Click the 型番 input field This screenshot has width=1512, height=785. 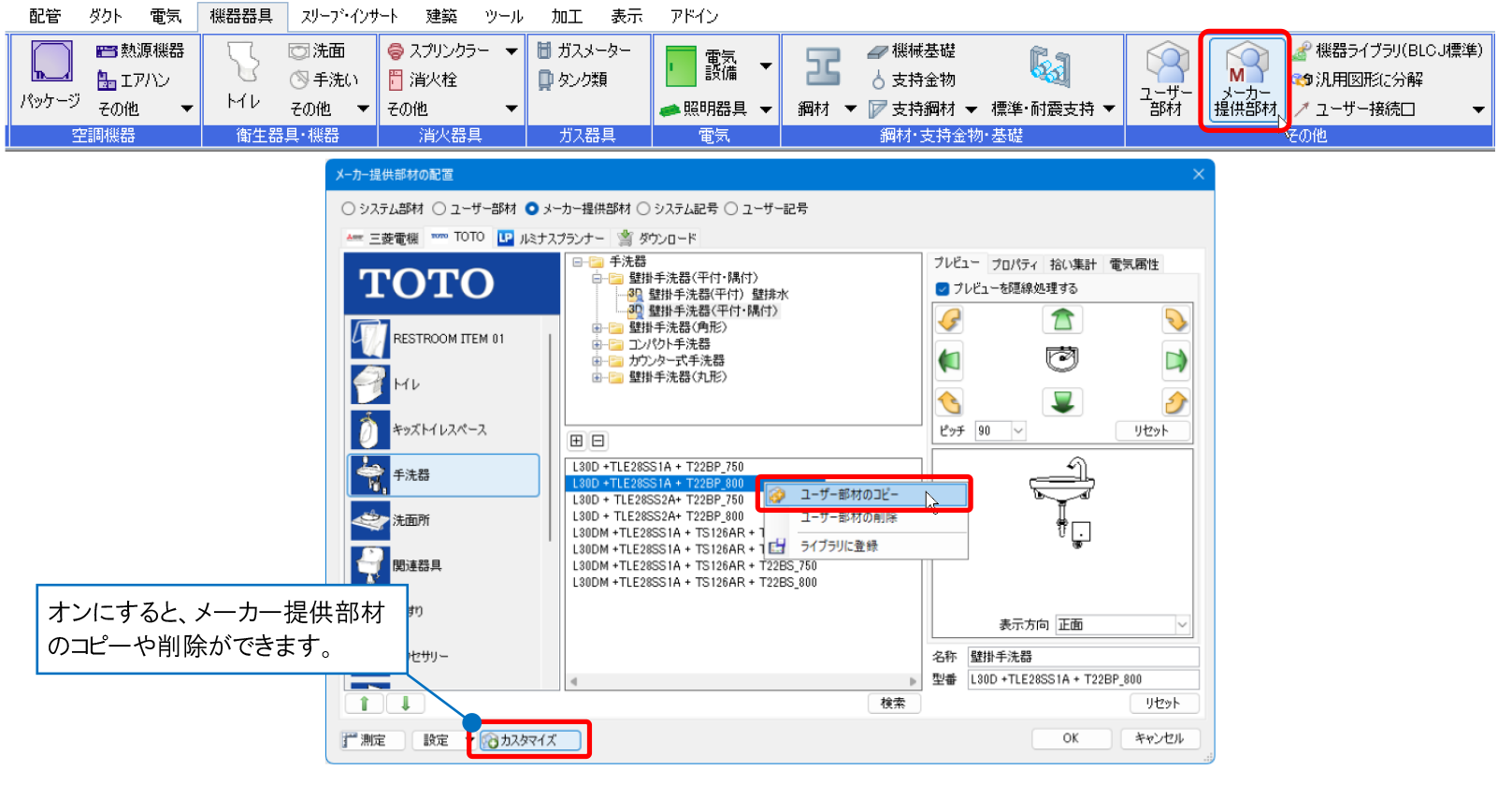pos(1083,679)
